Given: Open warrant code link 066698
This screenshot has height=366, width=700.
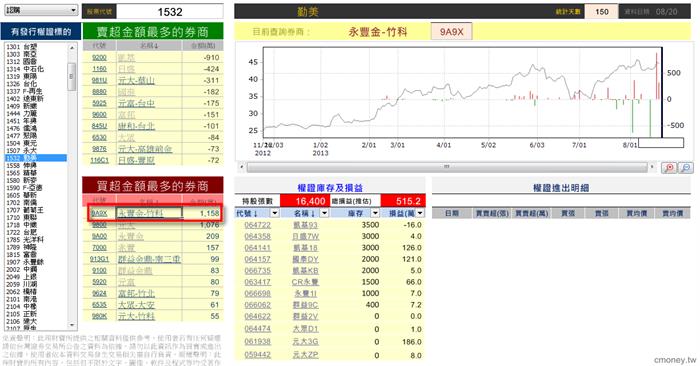Looking at the screenshot, I should [x=257, y=293].
